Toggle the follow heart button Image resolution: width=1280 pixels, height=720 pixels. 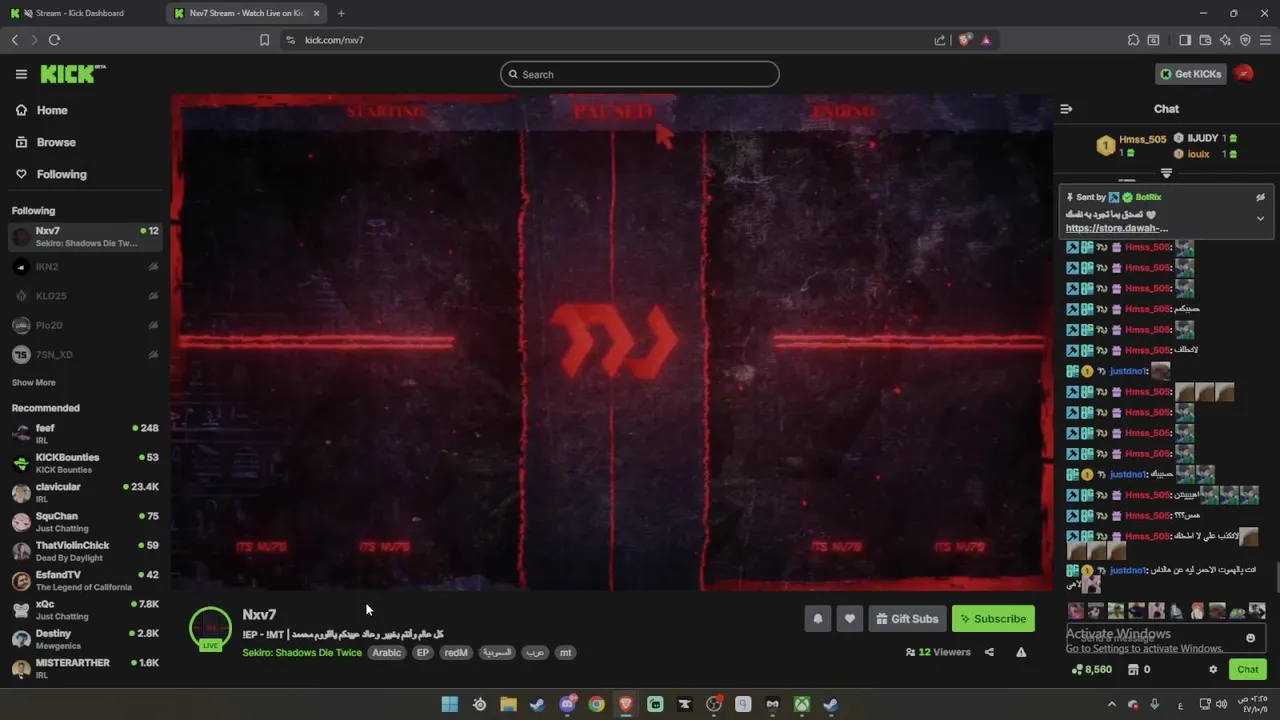click(849, 619)
